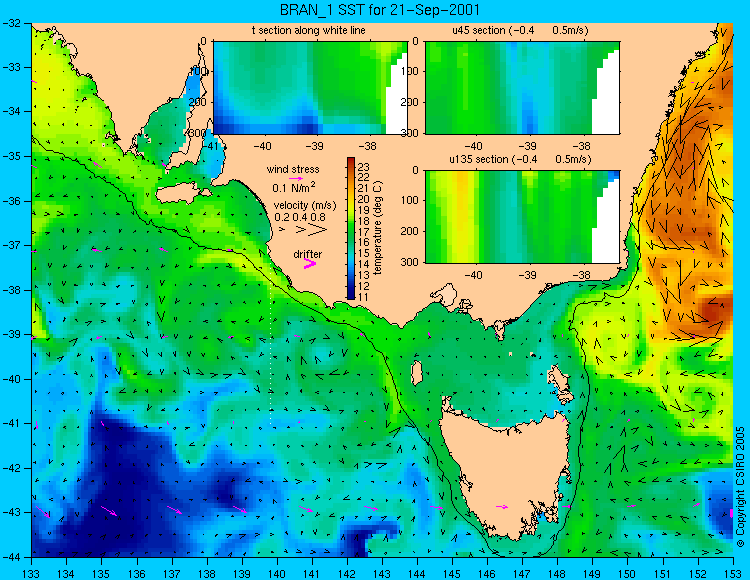This screenshot has height=580, width=750.
Task: Select the 't section along white line' heading
Action: coord(309,31)
